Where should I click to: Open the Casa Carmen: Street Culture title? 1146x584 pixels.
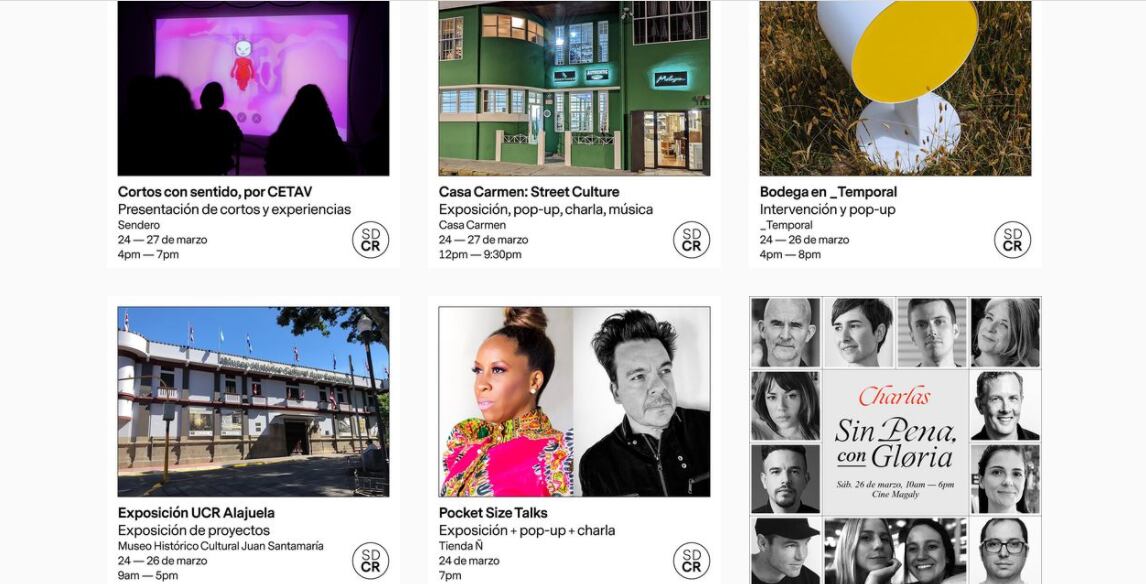click(528, 192)
